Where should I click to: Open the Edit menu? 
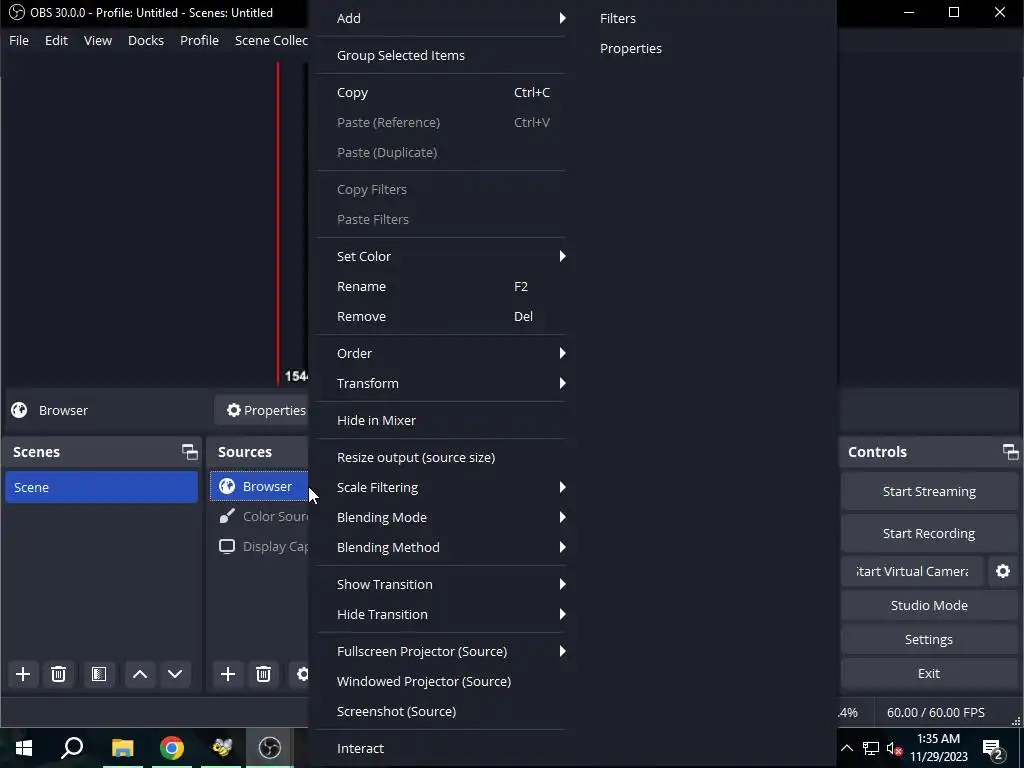click(x=56, y=40)
